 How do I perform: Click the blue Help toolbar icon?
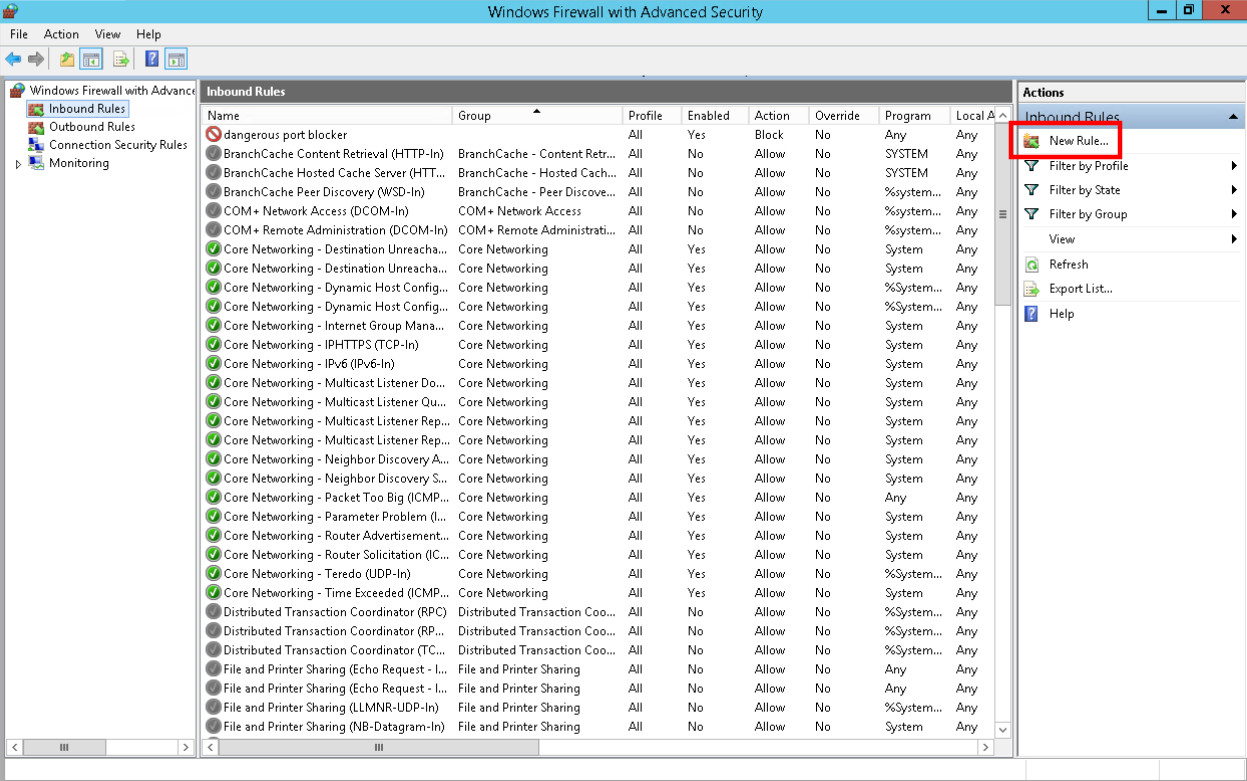coord(152,59)
